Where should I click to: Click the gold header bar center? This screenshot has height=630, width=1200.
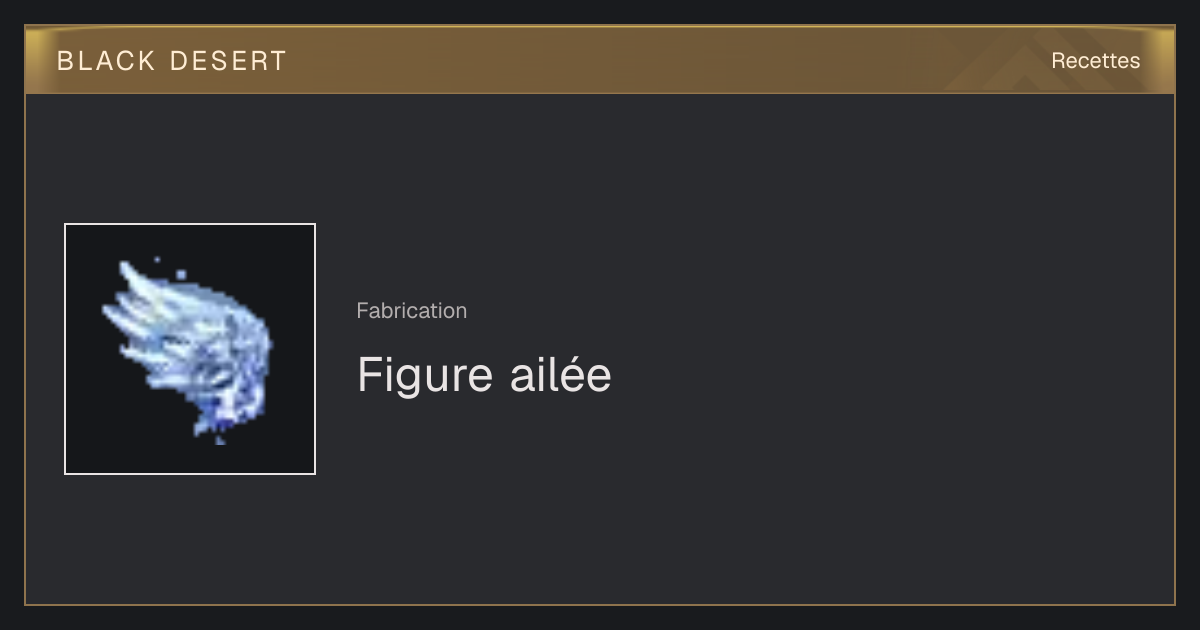coord(600,60)
